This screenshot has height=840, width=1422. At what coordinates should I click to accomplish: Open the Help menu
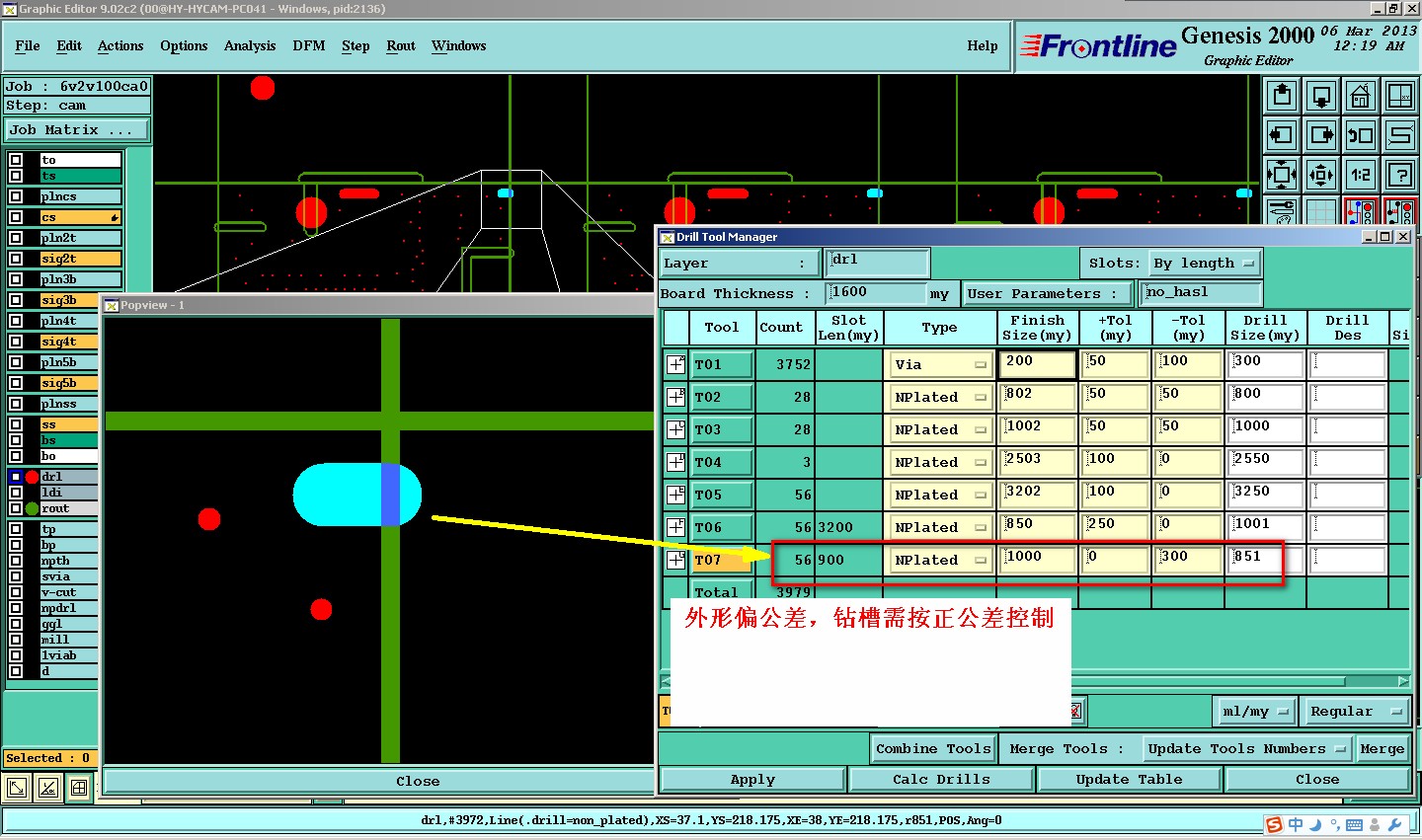click(983, 45)
